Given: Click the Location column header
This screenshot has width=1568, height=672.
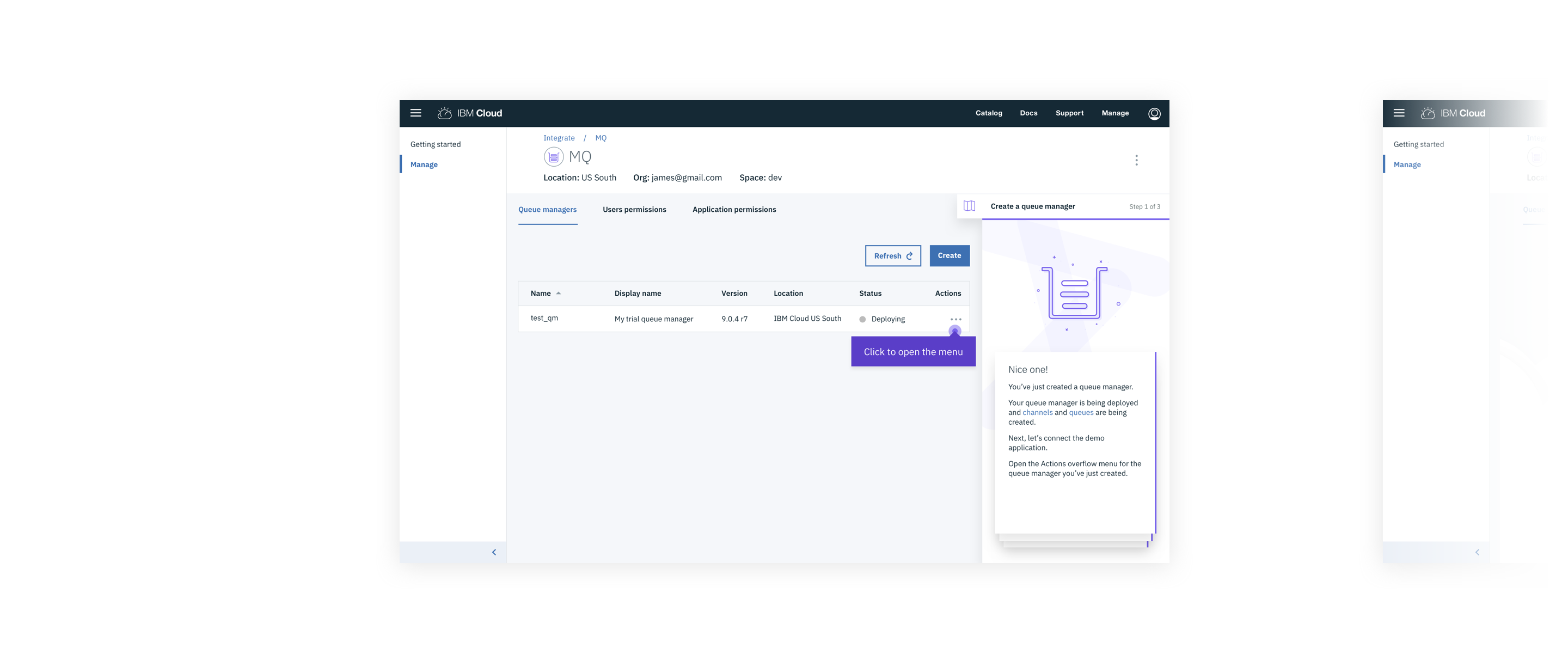Looking at the screenshot, I should click(x=788, y=294).
